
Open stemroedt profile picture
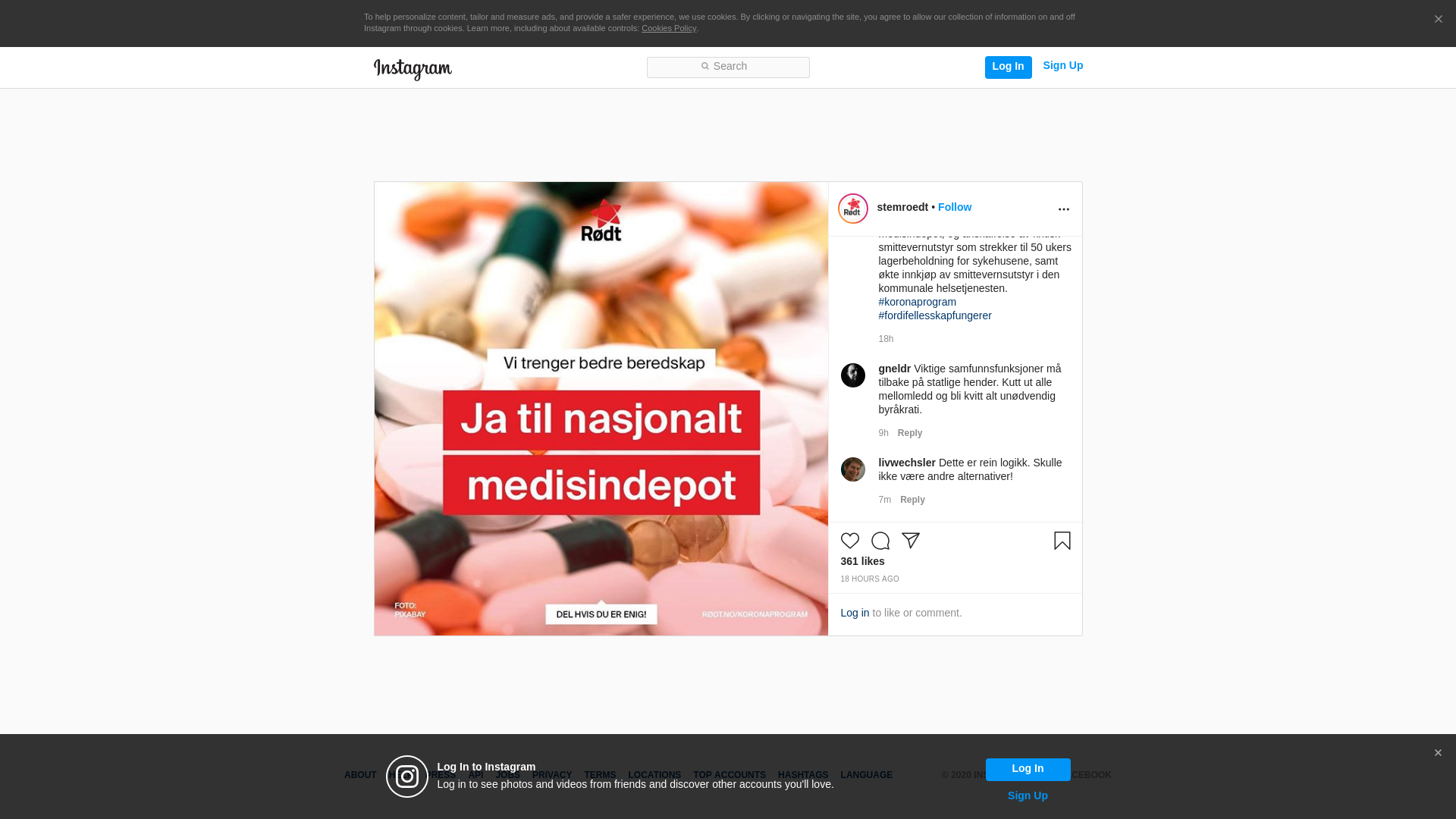pos(852,209)
